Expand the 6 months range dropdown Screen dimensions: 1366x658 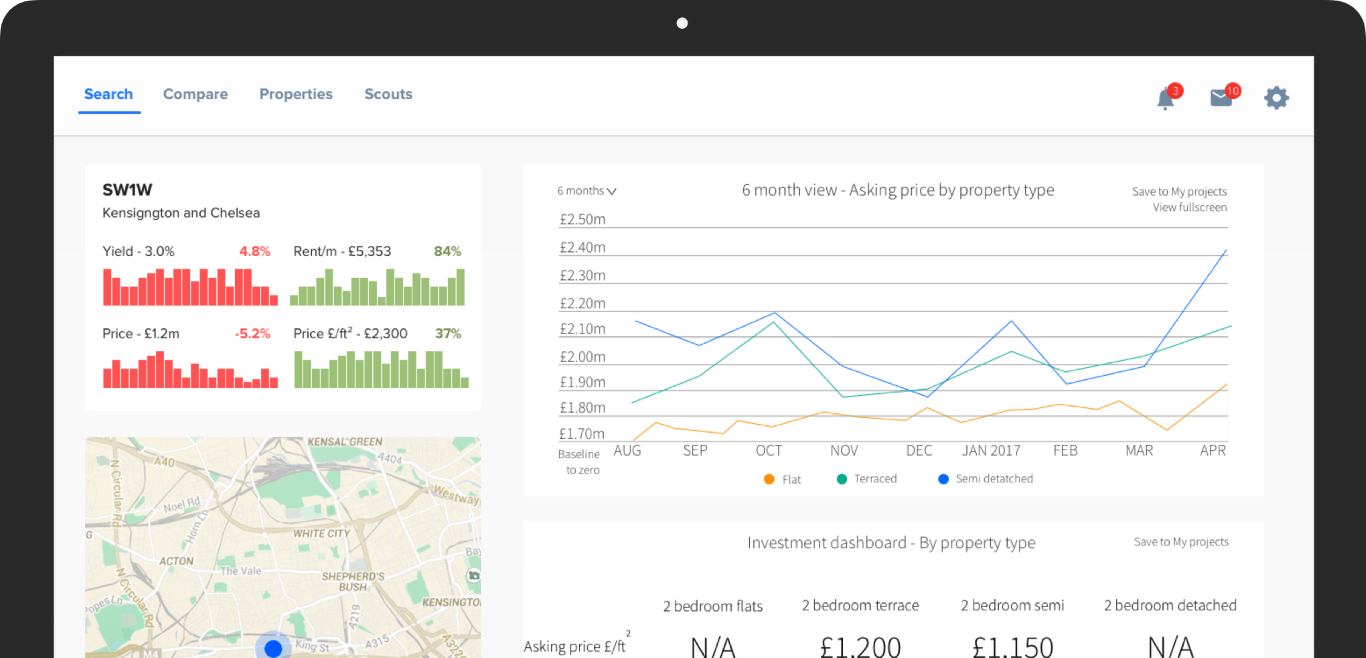pos(587,191)
